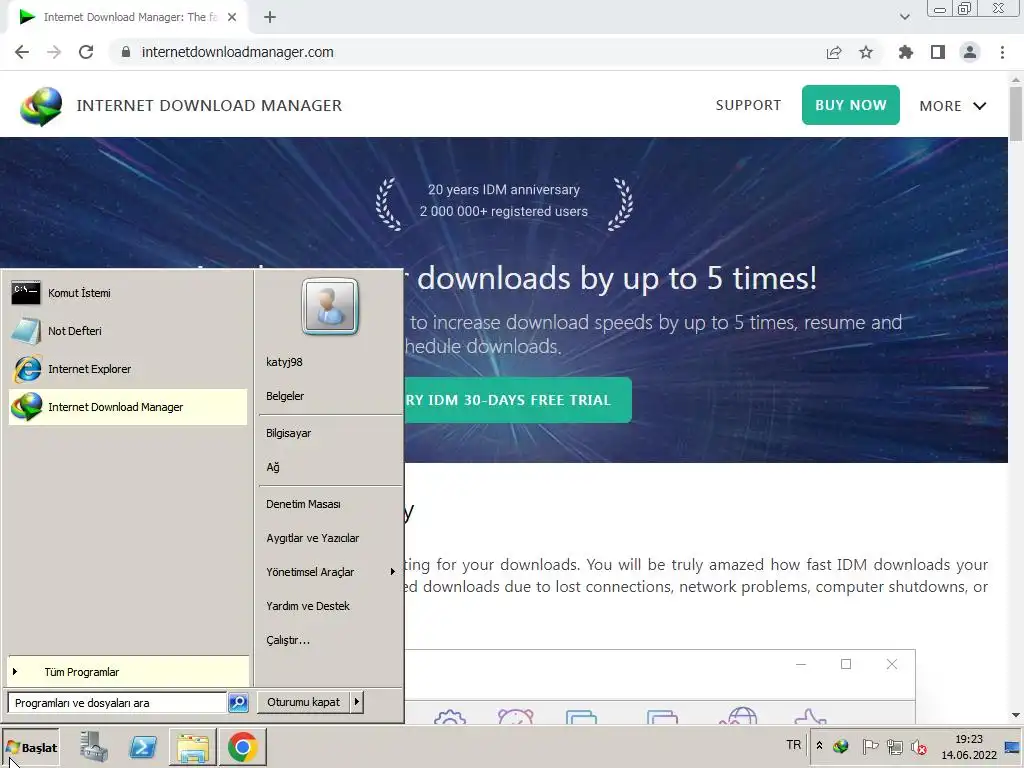Viewport: 1024px width, 768px height.
Task: Reload the current page
Action: point(86,52)
